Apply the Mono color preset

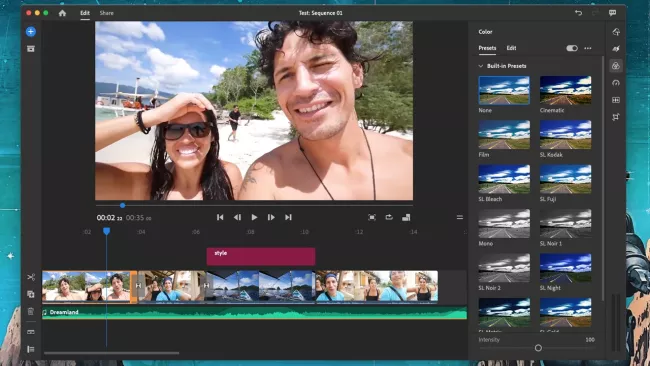tap(504, 223)
